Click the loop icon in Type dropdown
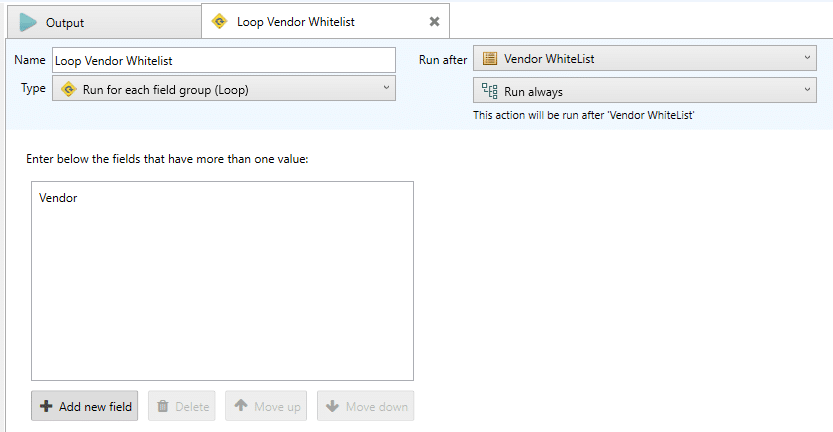The width and height of the screenshot is (833, 432). [x=69, y=89]
